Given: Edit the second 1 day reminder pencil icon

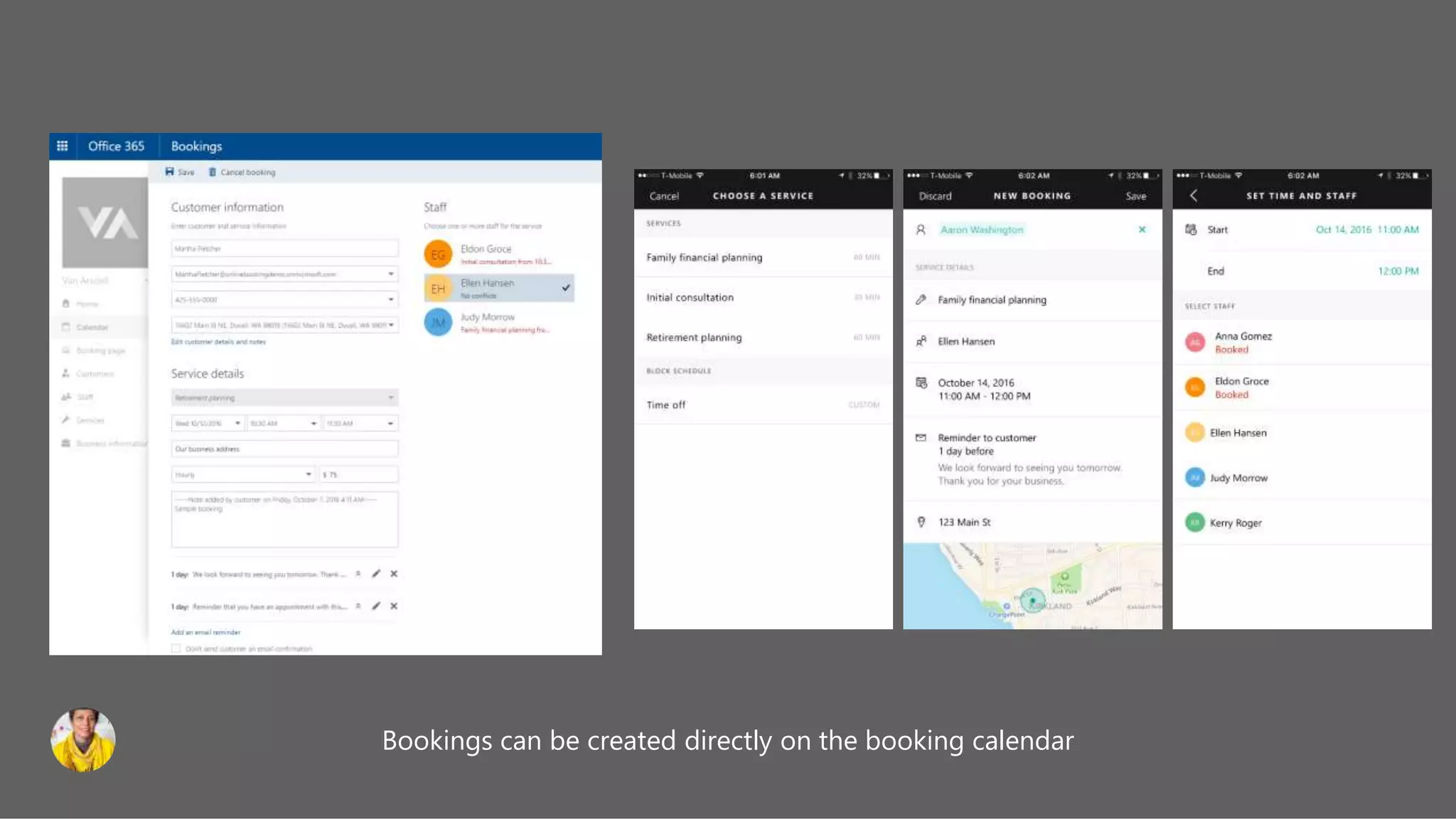Looking at the screenshot, I should (x=376, y=606).
